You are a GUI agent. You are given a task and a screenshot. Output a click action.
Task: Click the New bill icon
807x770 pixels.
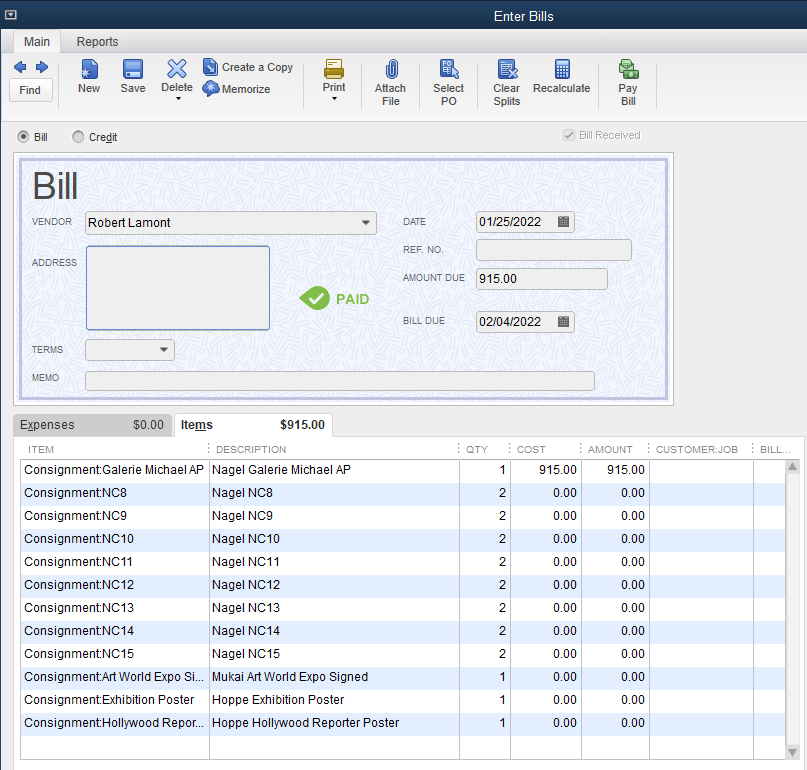coord(89,70)
